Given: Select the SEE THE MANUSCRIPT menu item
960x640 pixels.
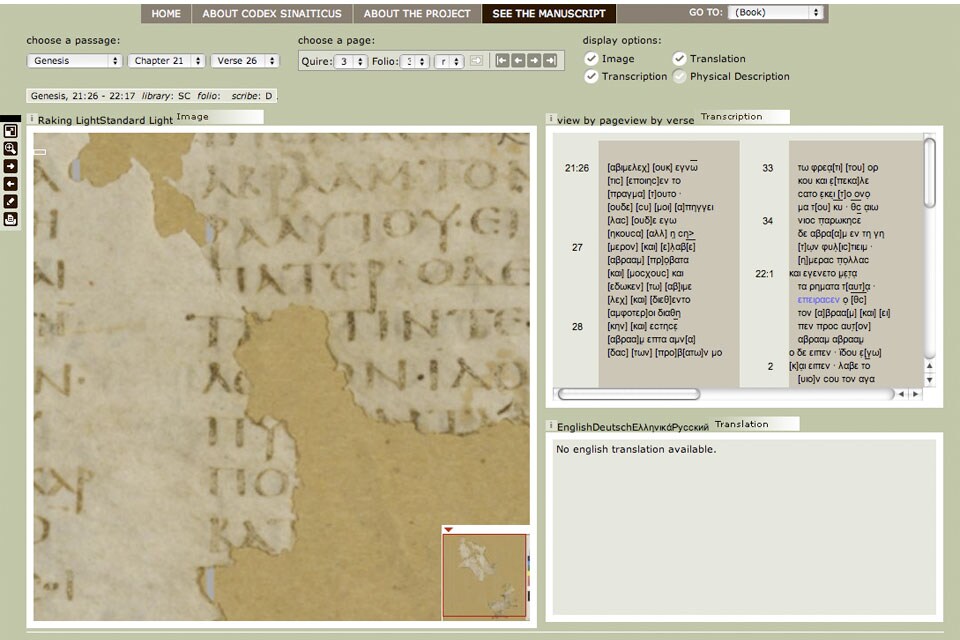Looking at the screenshot, I should pos(549,13).
